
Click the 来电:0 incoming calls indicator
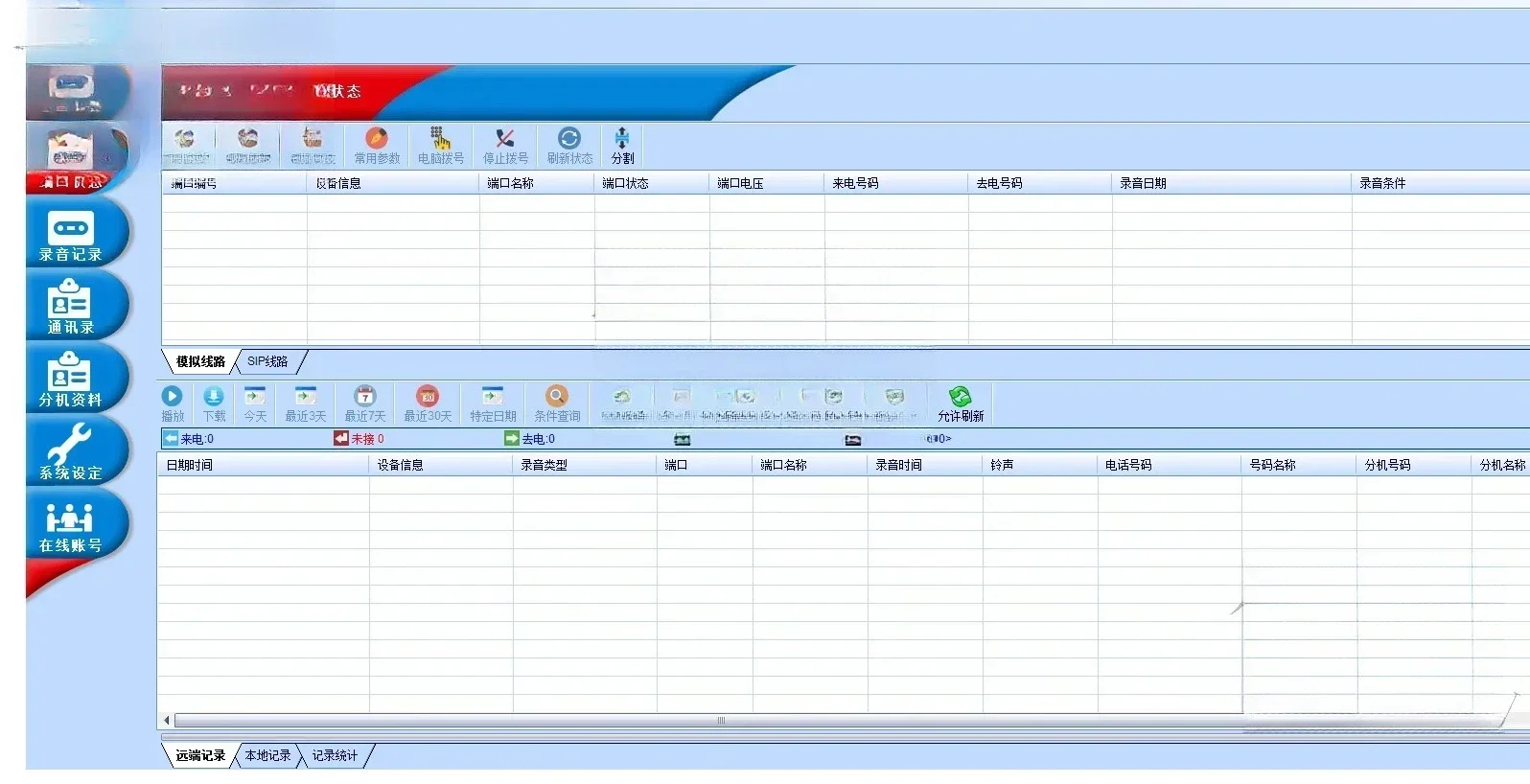[189, 439]
